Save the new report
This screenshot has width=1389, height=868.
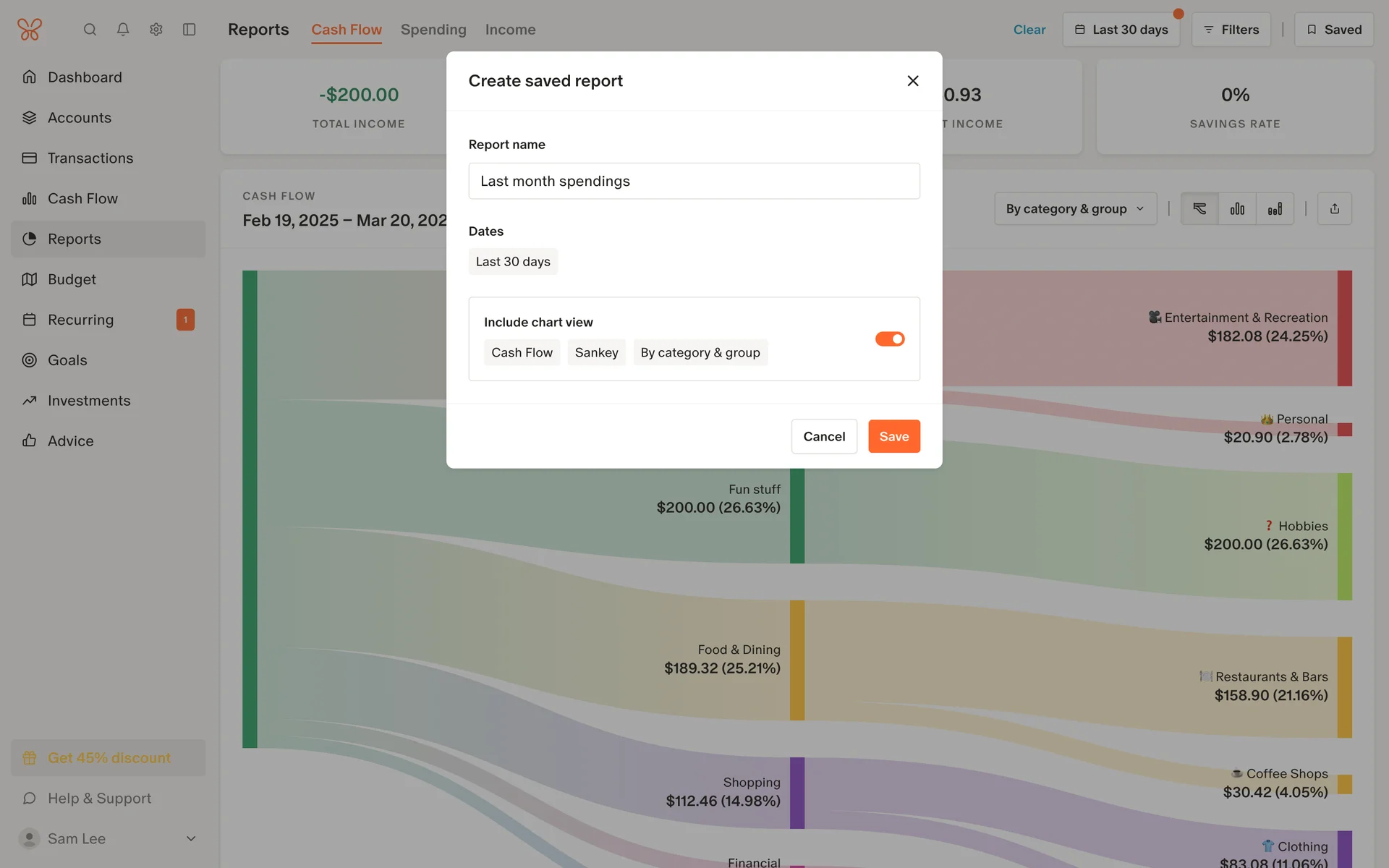coord(894,436)
